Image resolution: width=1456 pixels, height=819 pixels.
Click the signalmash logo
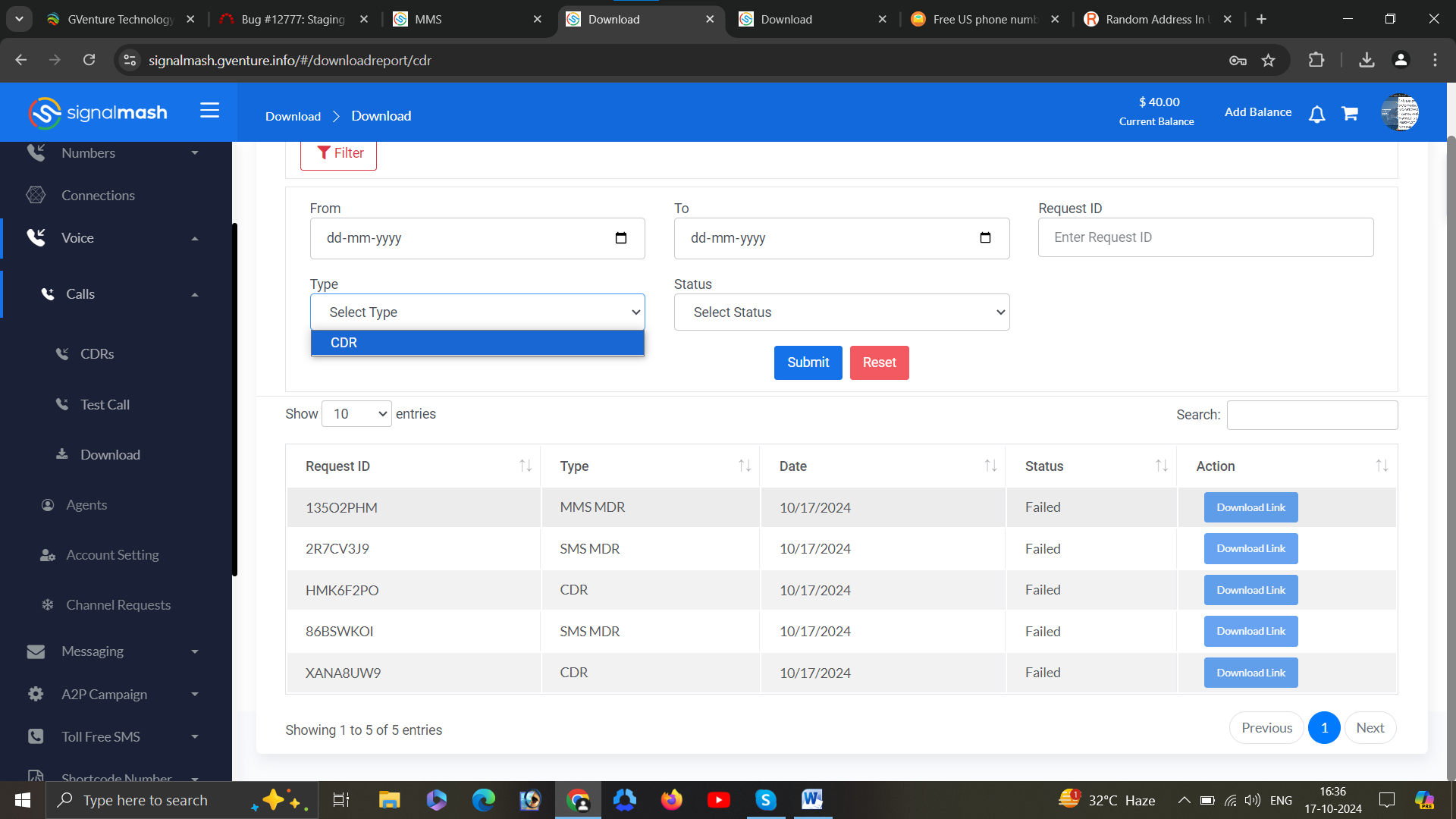point(98,113)
